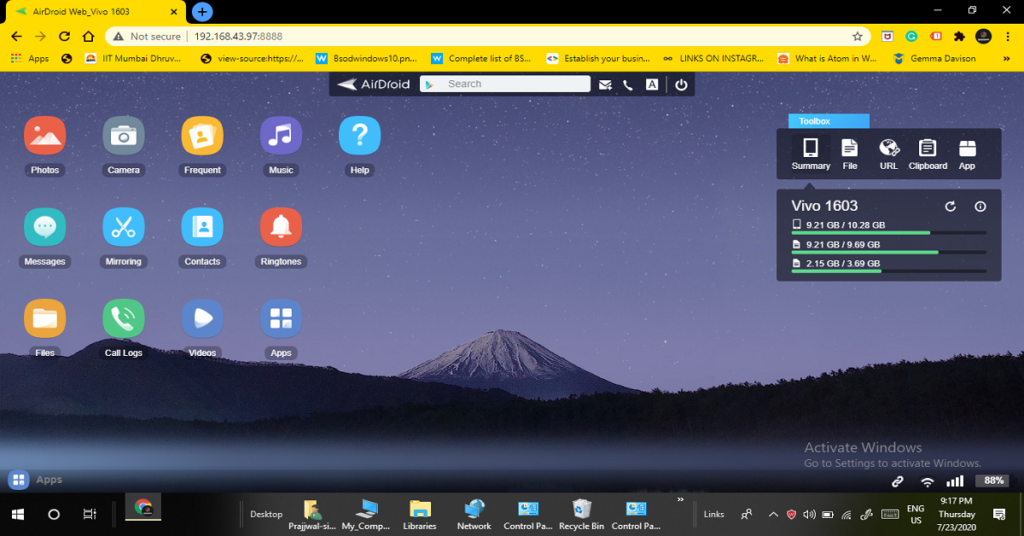
Task: Open the Help icon
Action: click(360, 136)
